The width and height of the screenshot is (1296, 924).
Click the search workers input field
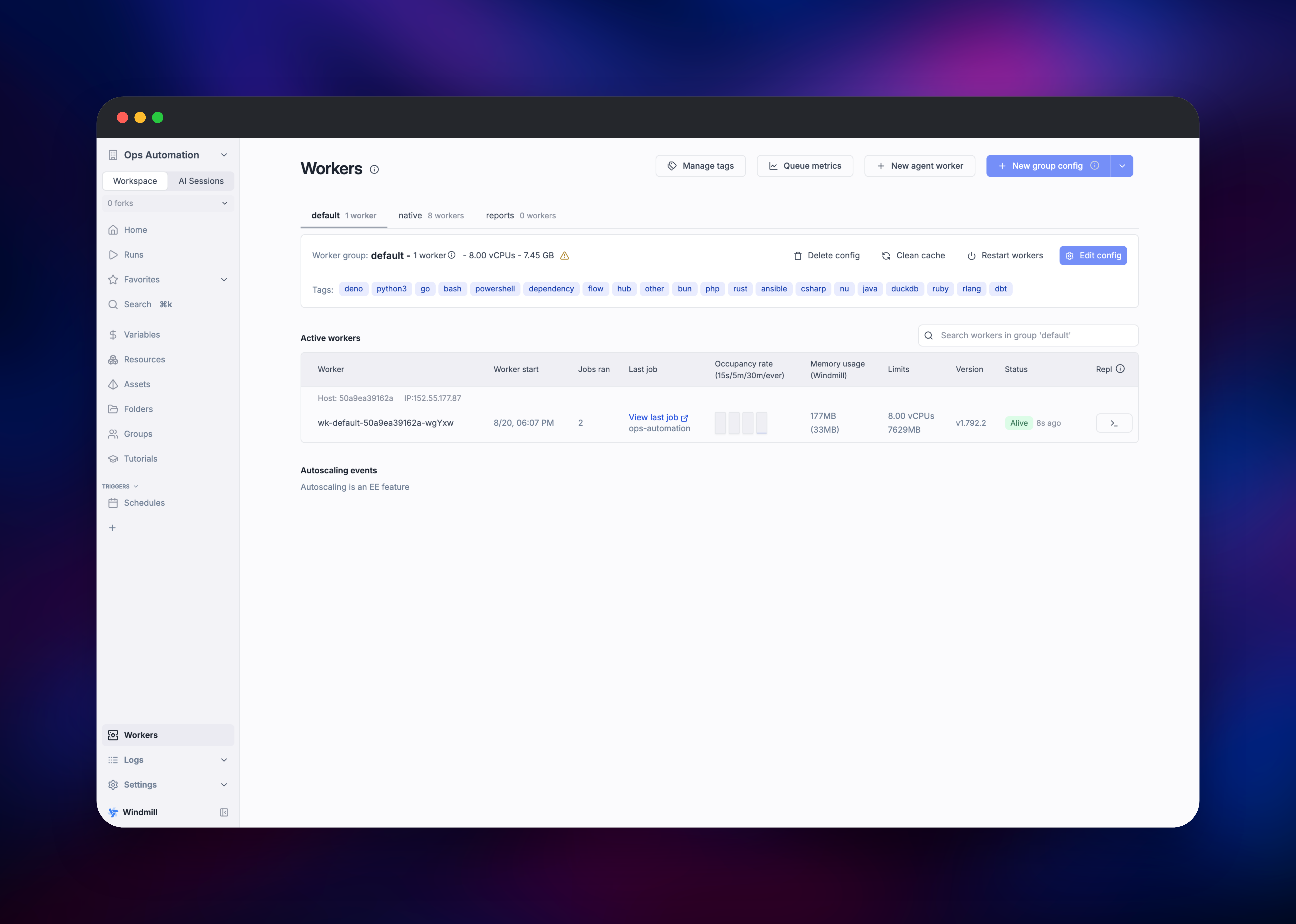(1028, 336)
